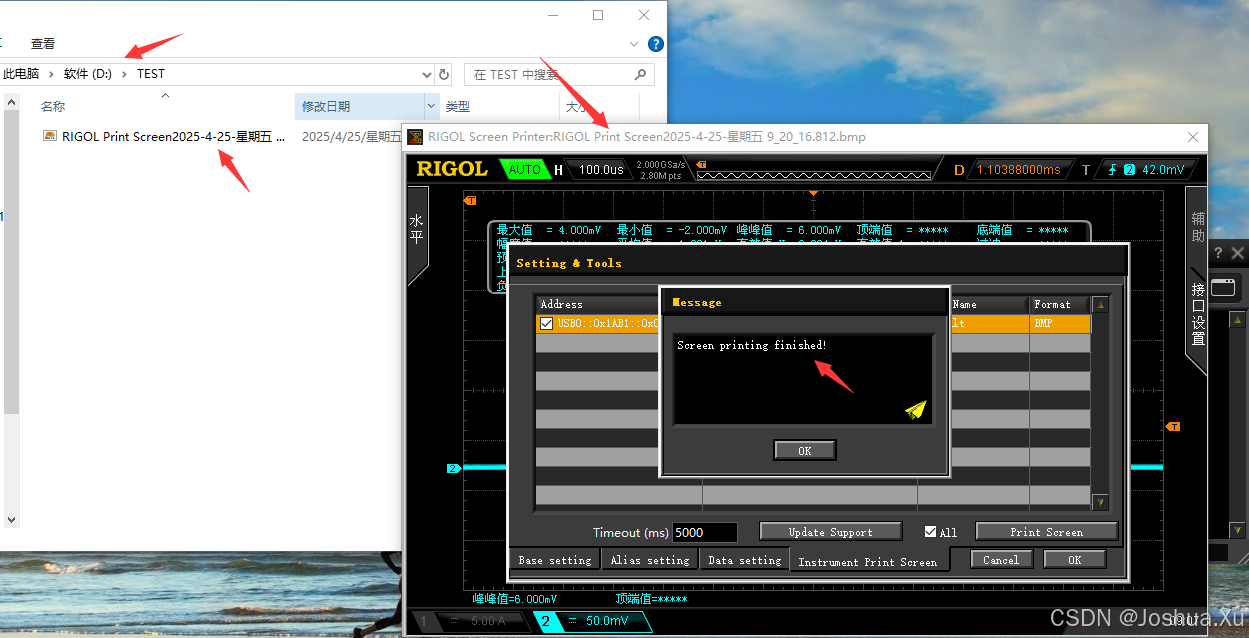The image size is (1249, 638).
Task: Click OK in Setting & Tools
Action: pyautogui.click(x=1075, y=560)
